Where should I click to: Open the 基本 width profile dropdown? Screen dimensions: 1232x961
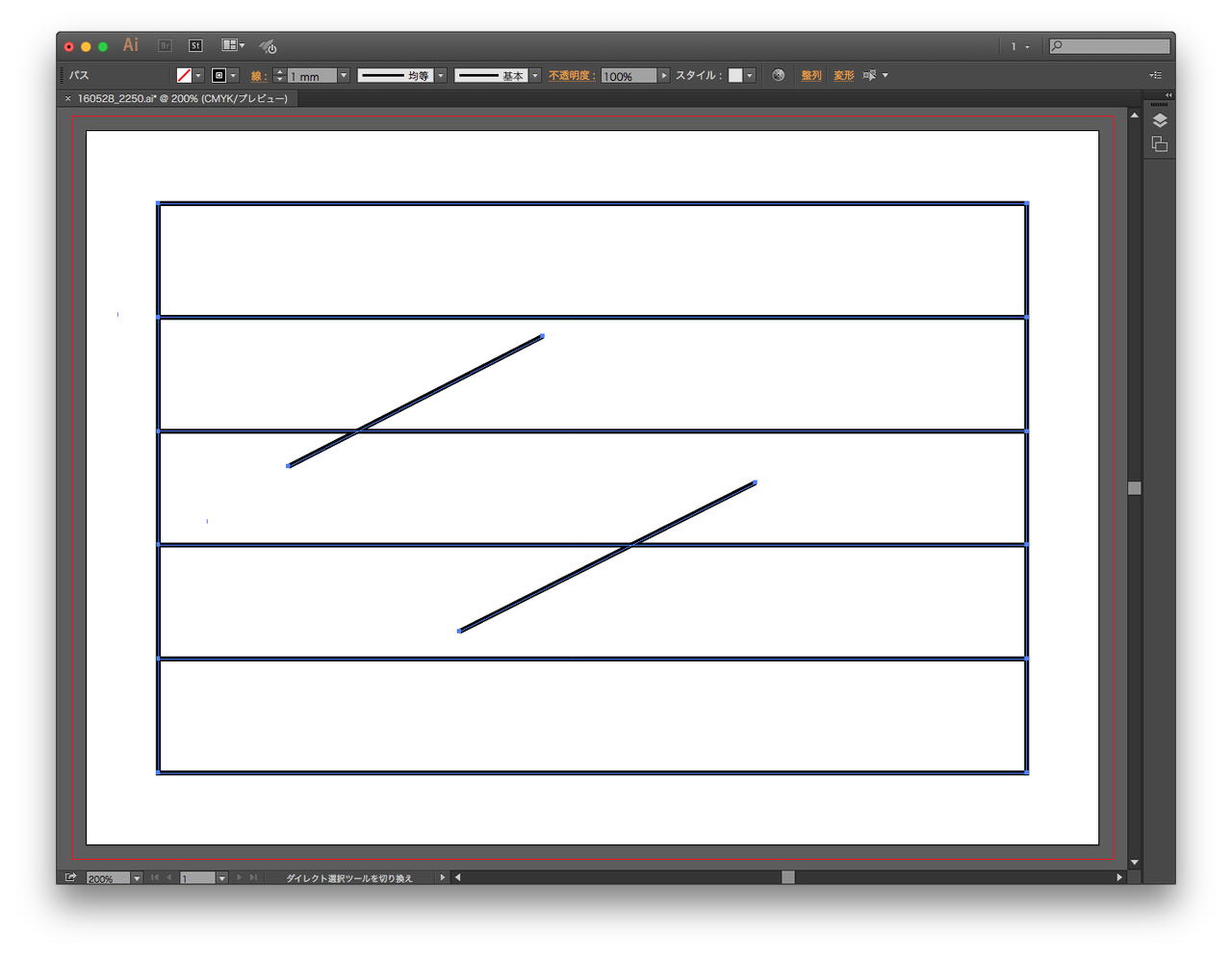[x=535, y=74]
